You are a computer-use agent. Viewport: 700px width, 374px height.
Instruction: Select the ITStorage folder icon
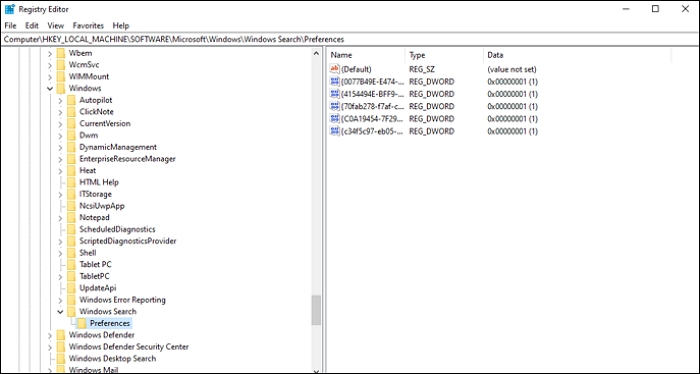pos(71,194)
